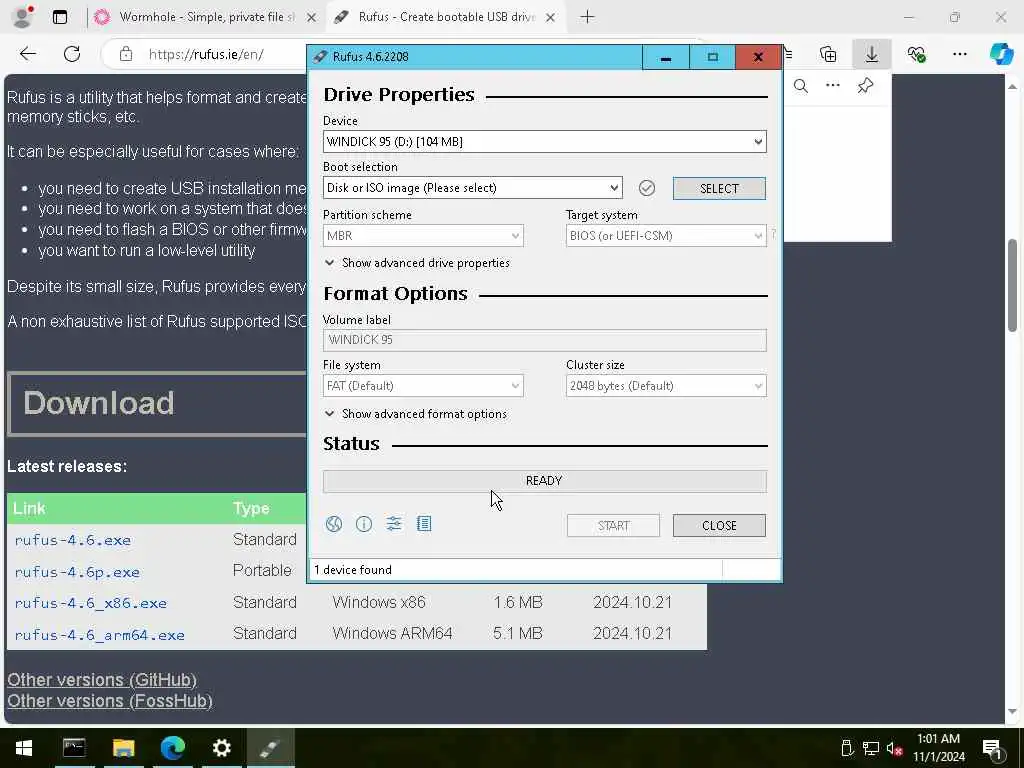This screenshot has width=1024, height=768.
Task: Close the Rufus browser tab
Action: 551,18
